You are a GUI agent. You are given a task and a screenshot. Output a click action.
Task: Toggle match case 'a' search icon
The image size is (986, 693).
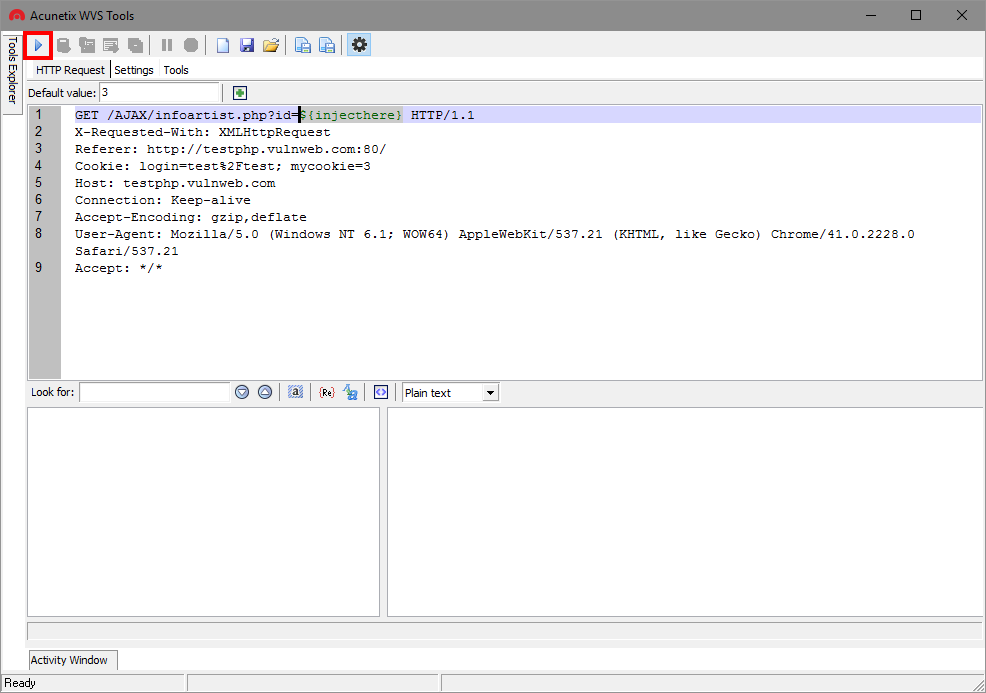click(296, 392)
